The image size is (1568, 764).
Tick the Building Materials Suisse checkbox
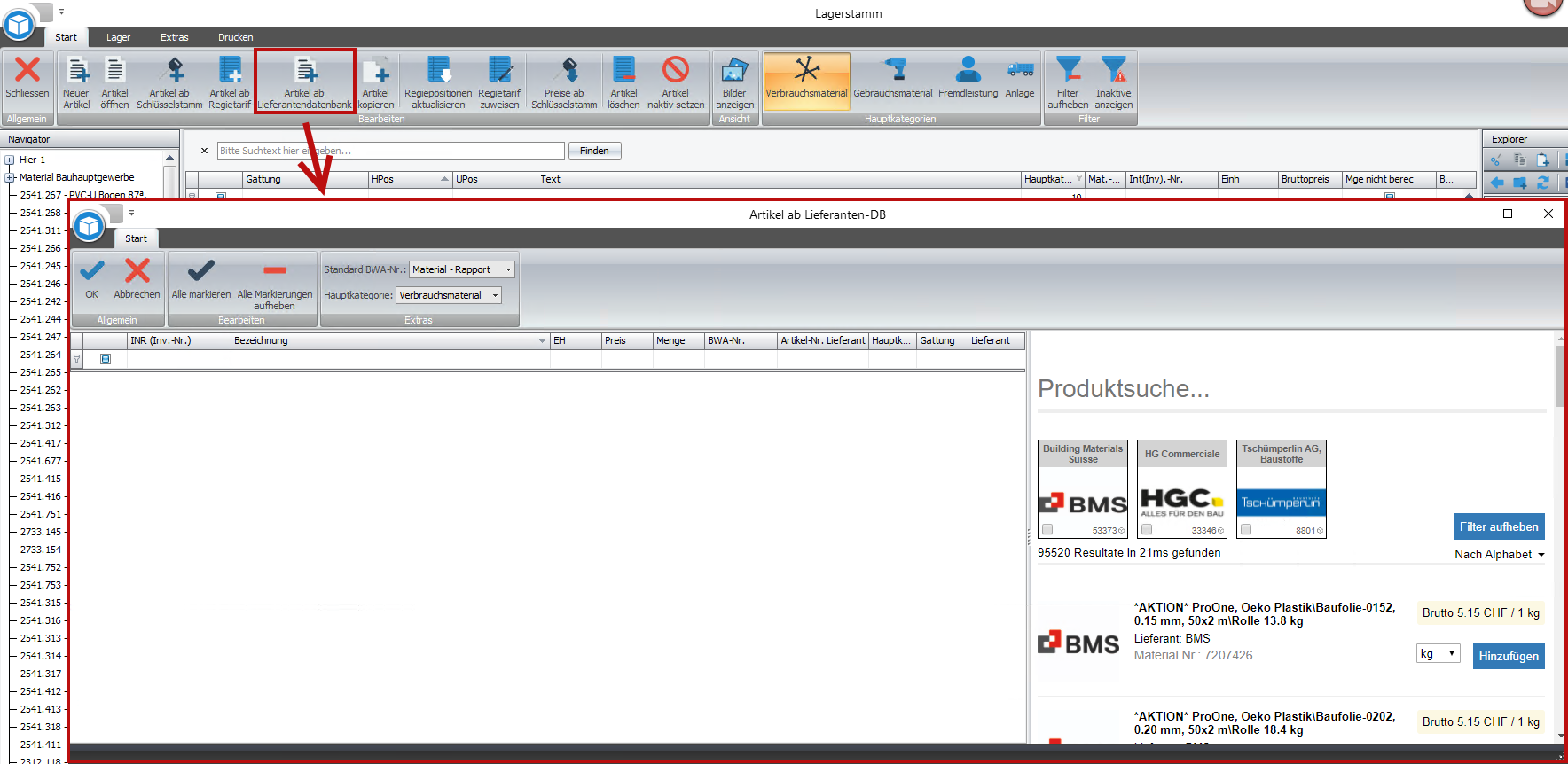click(x=1047, y=529)
